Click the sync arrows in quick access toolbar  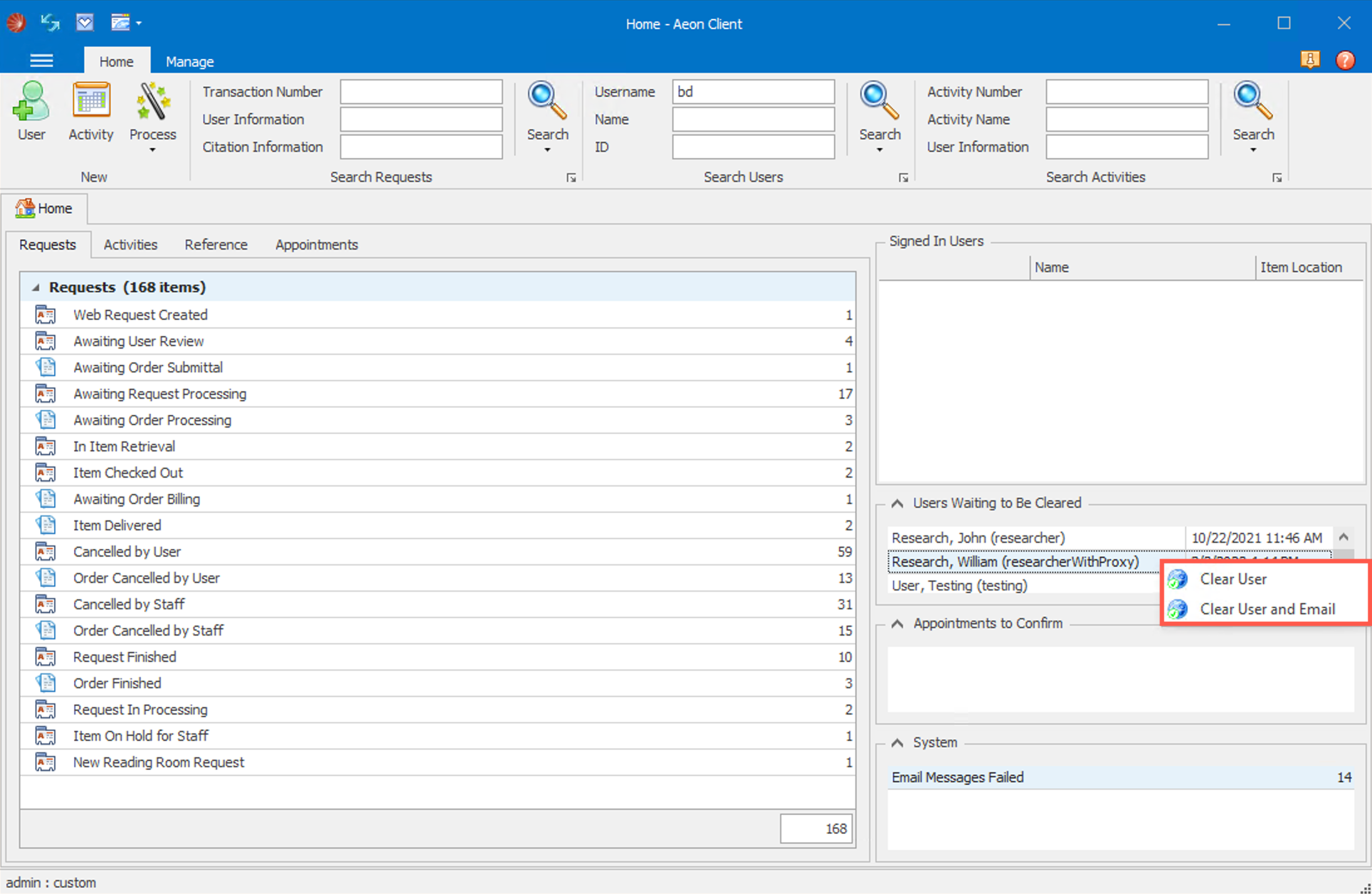click(x=50, y=23)
